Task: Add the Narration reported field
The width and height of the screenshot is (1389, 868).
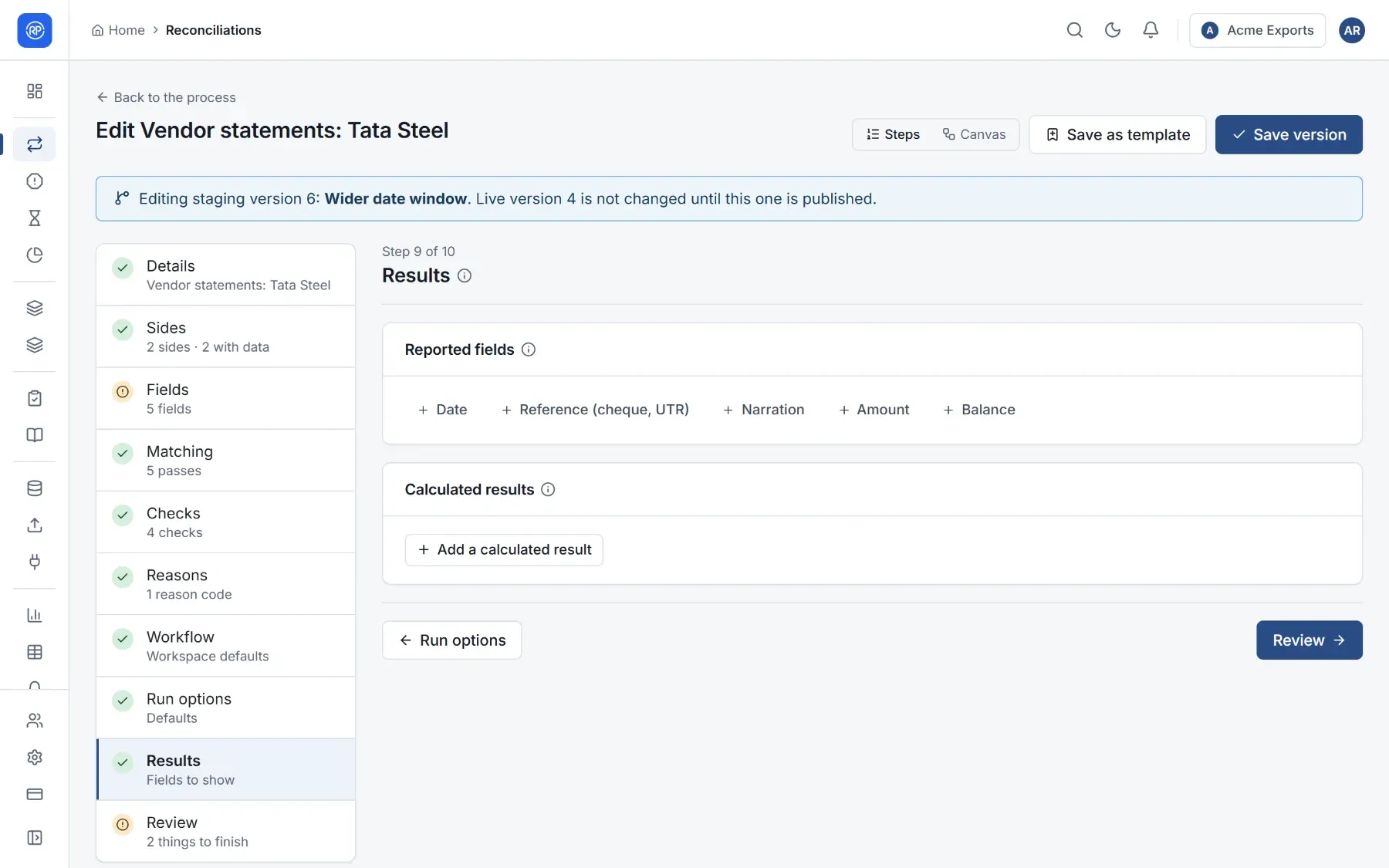Action: point(763,410)
